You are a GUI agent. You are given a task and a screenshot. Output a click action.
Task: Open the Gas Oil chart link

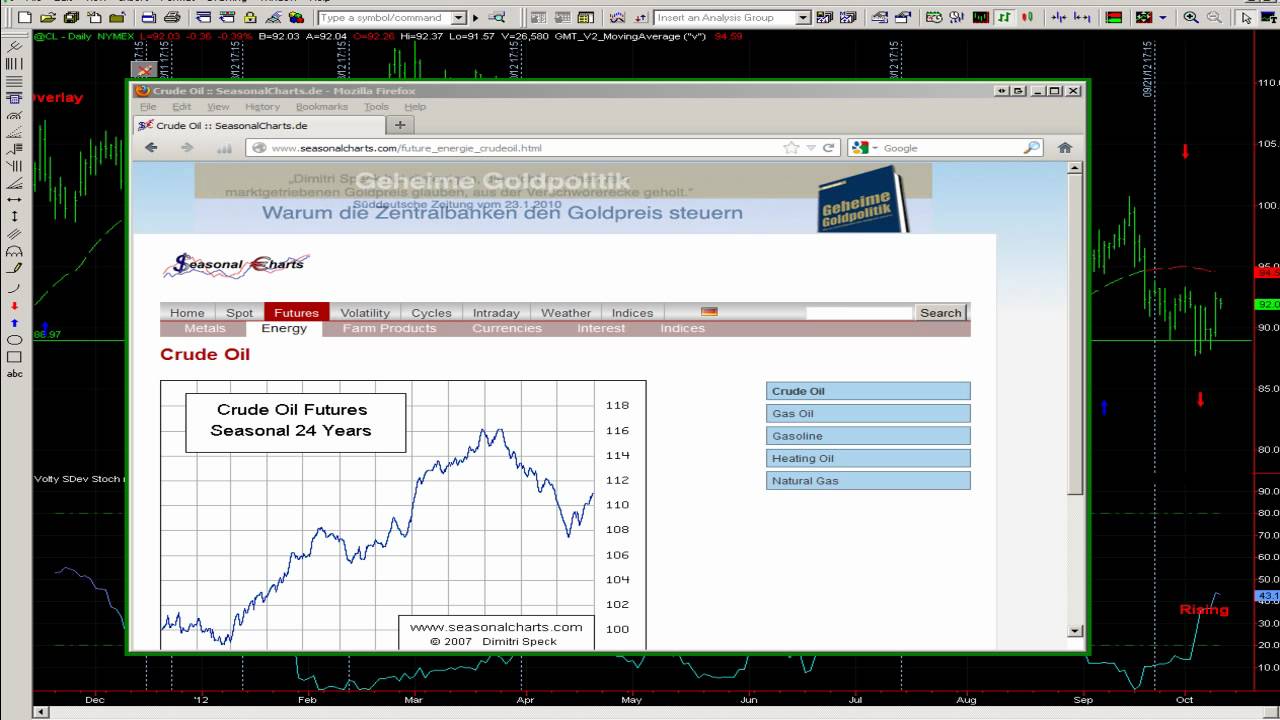click(868, 413)
